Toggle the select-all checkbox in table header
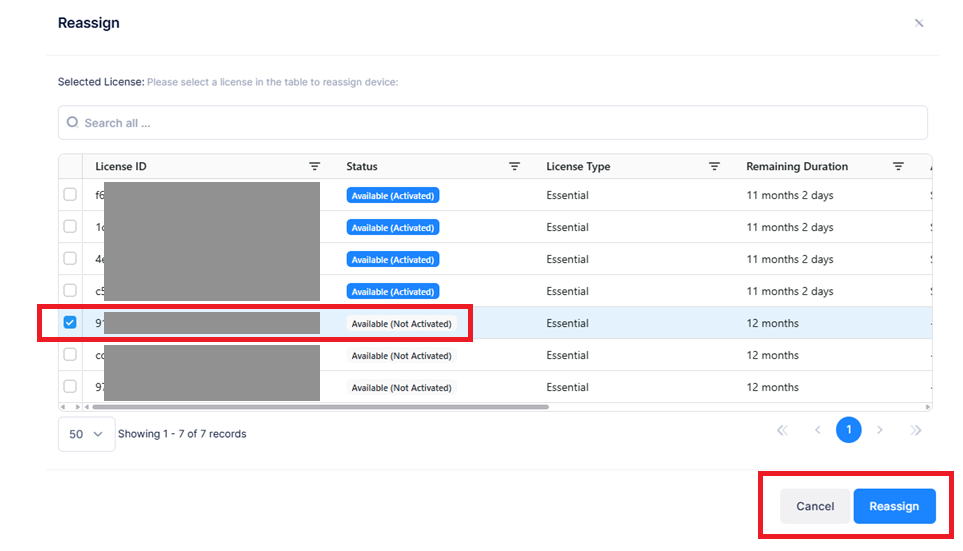This screenshot has width=963, height=551. (x=70, y=166)
